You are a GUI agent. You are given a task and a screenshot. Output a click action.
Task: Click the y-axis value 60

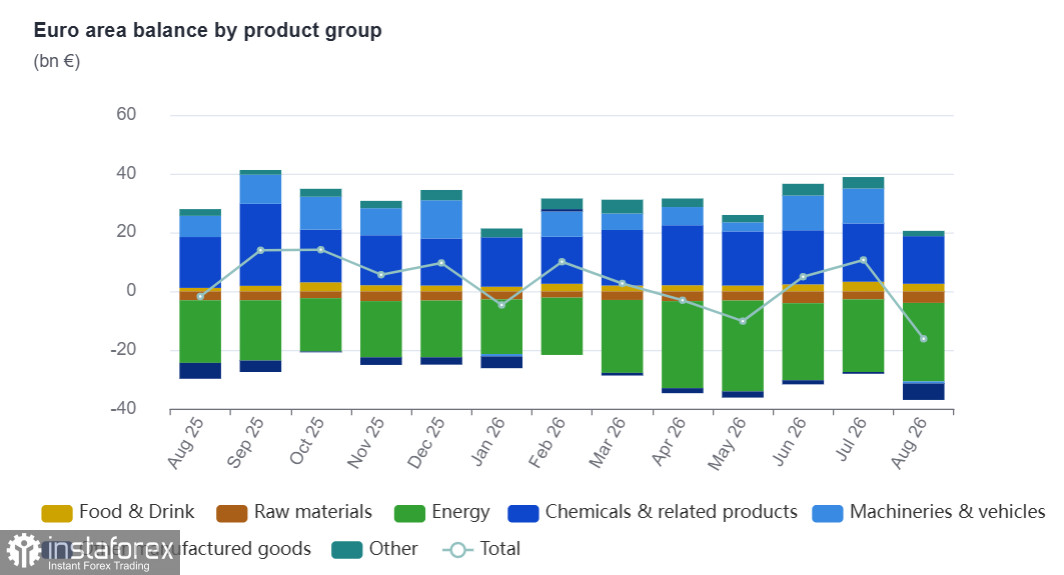click(126, 114)
